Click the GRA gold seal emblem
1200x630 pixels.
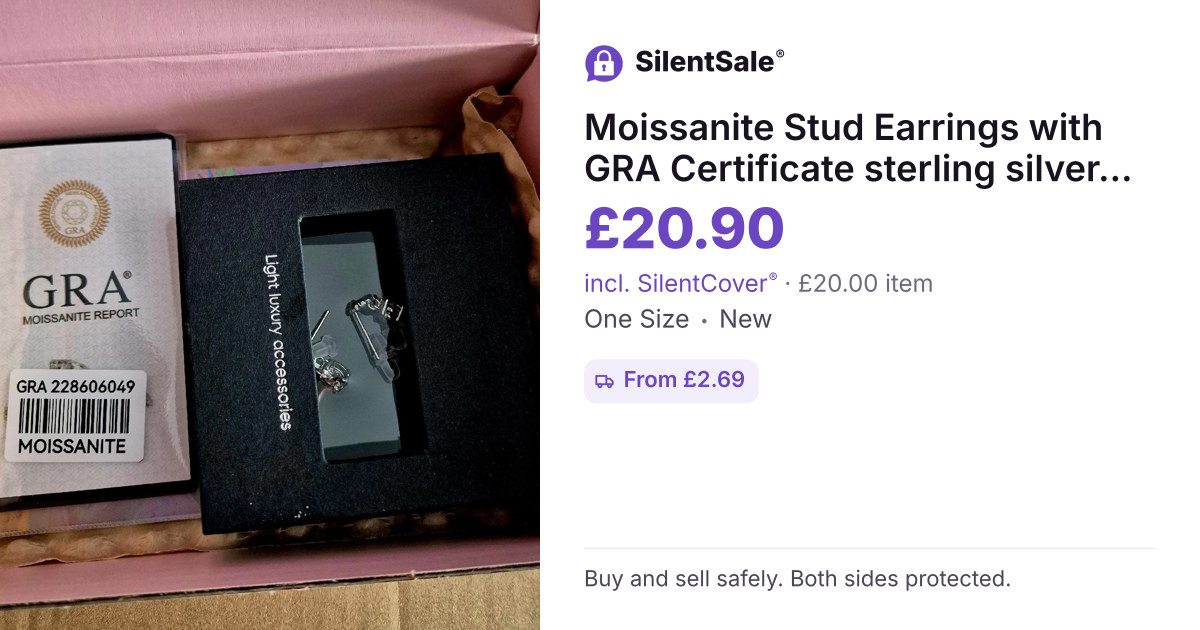(76, 211)
